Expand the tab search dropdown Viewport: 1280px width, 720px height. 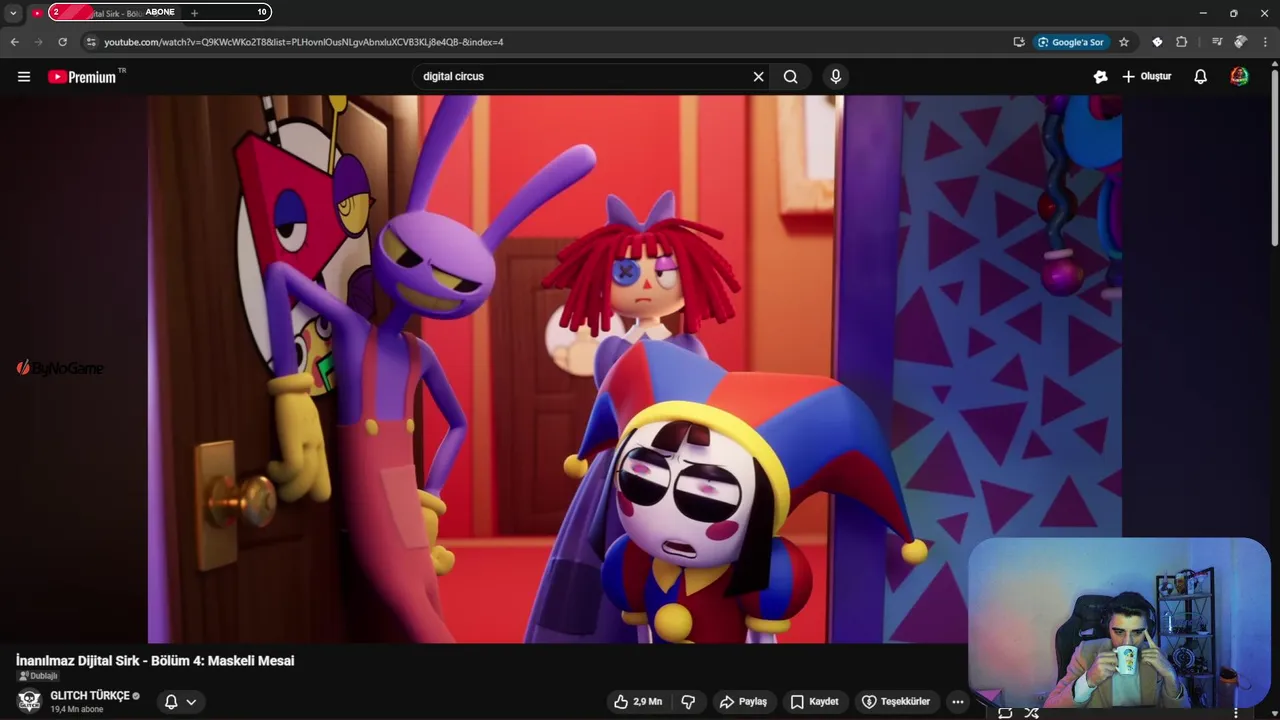coord(13,13)
